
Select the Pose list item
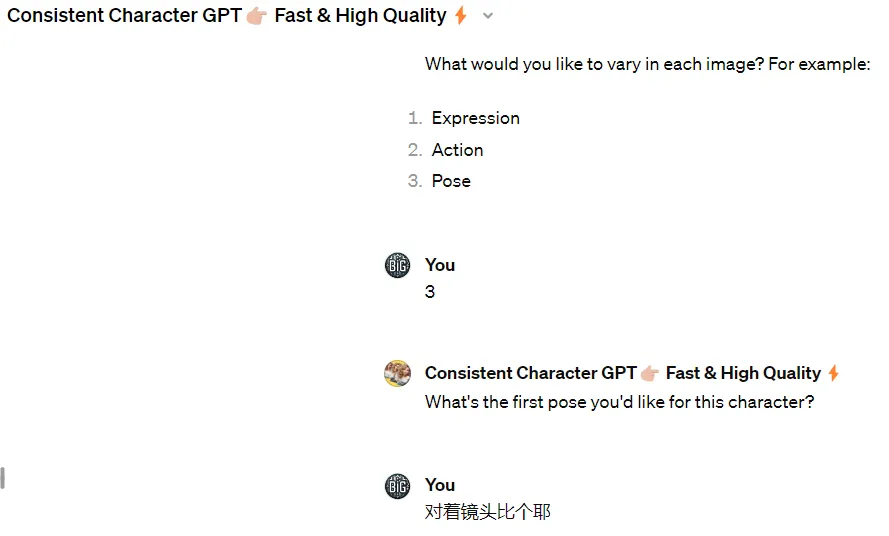coord(451,181)
